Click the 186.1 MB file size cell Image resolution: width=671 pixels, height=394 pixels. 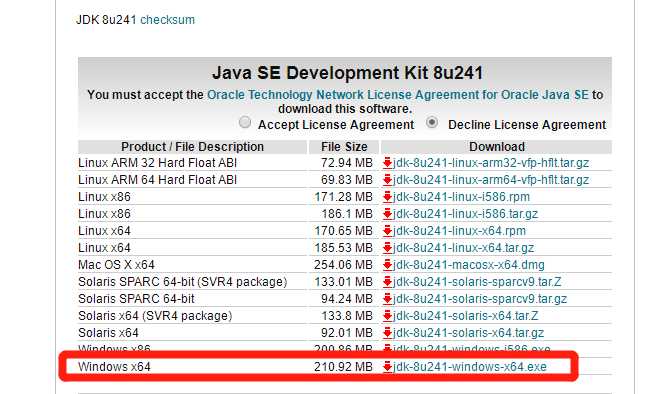click(x=347, y=213)
